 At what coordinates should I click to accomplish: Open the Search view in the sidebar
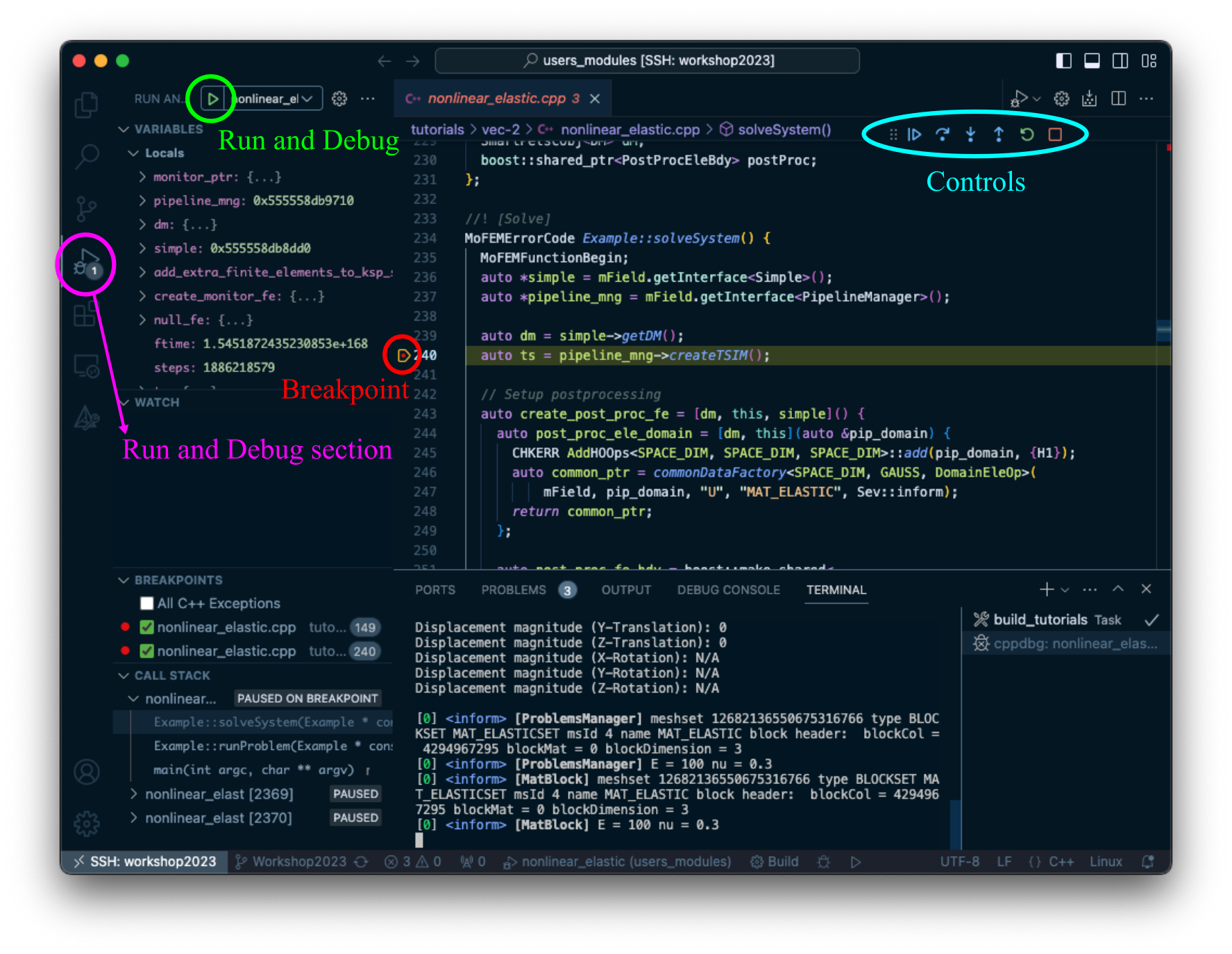[x=87, y=157]
